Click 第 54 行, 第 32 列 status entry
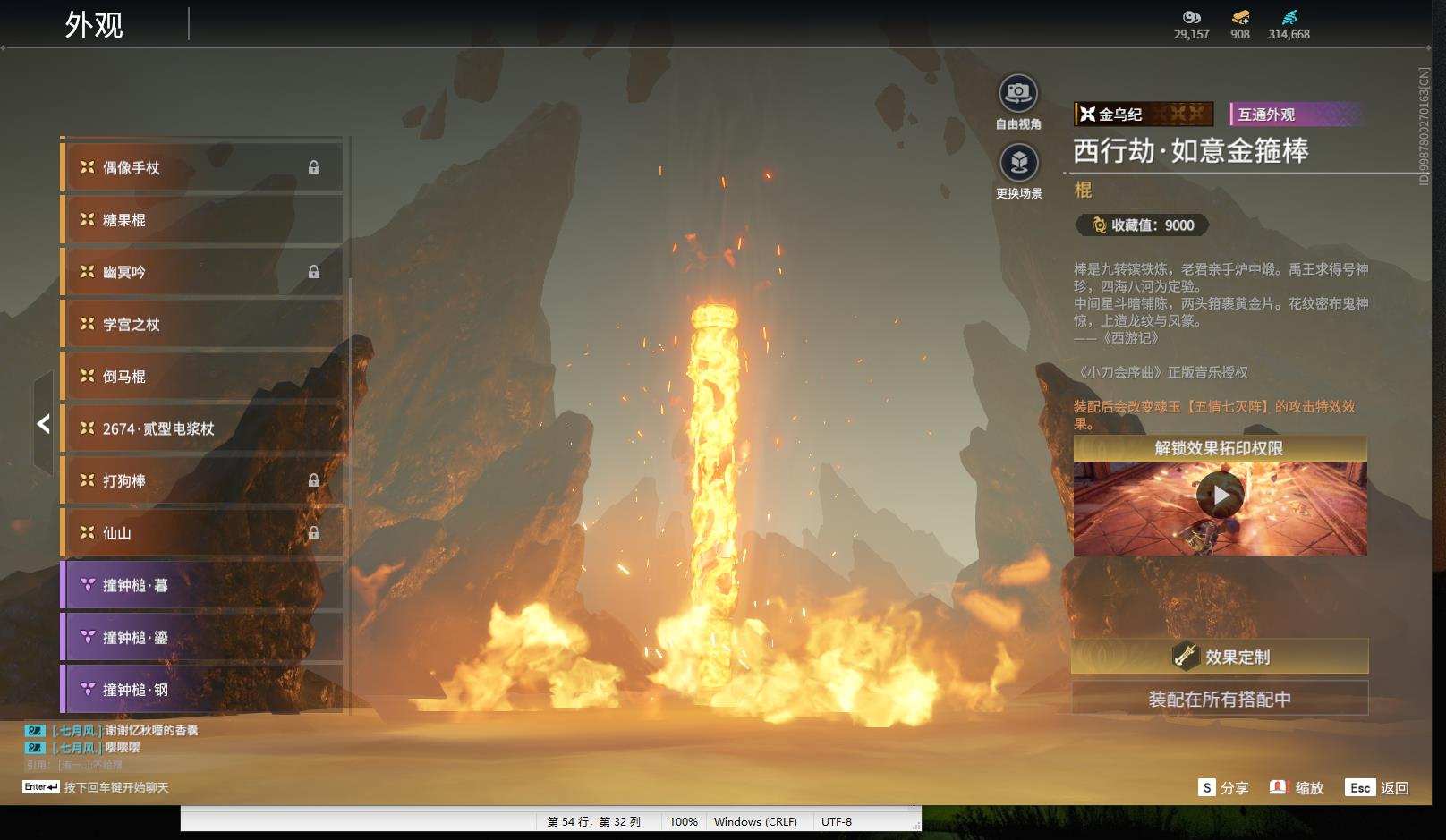The width and height of the screenshot is (1446, 840). pyautogui.click(x=594, y=821)
